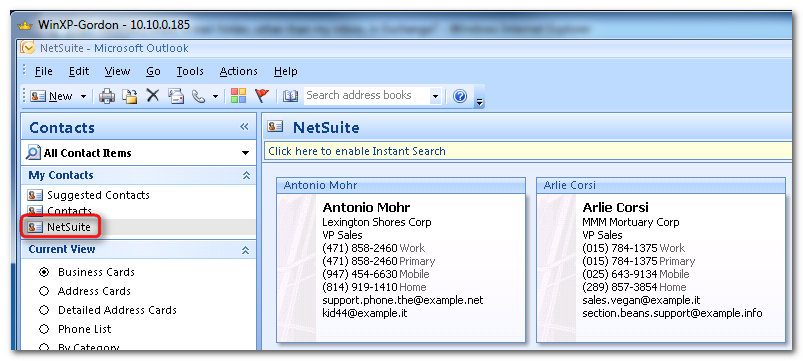Screen dimensions: 803x361
Task: Click here to enable Instant Search
Action: (357, 151)
